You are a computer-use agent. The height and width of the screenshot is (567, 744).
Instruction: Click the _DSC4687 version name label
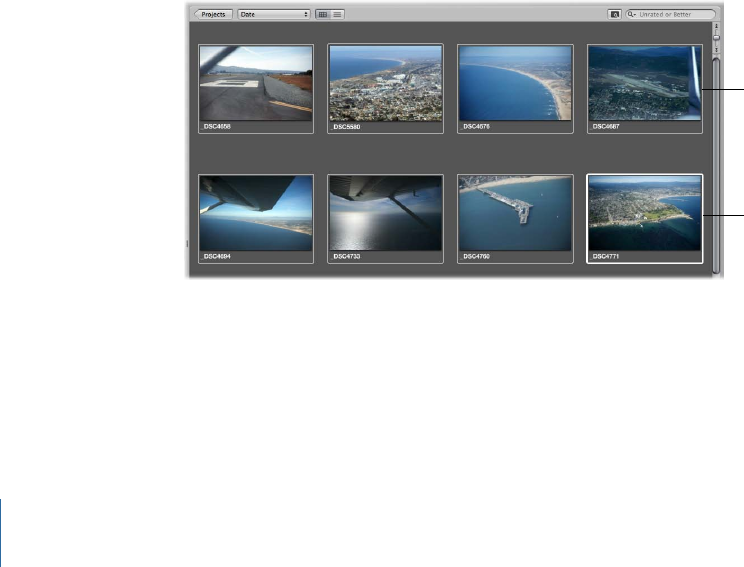click(x=605, y=127)
